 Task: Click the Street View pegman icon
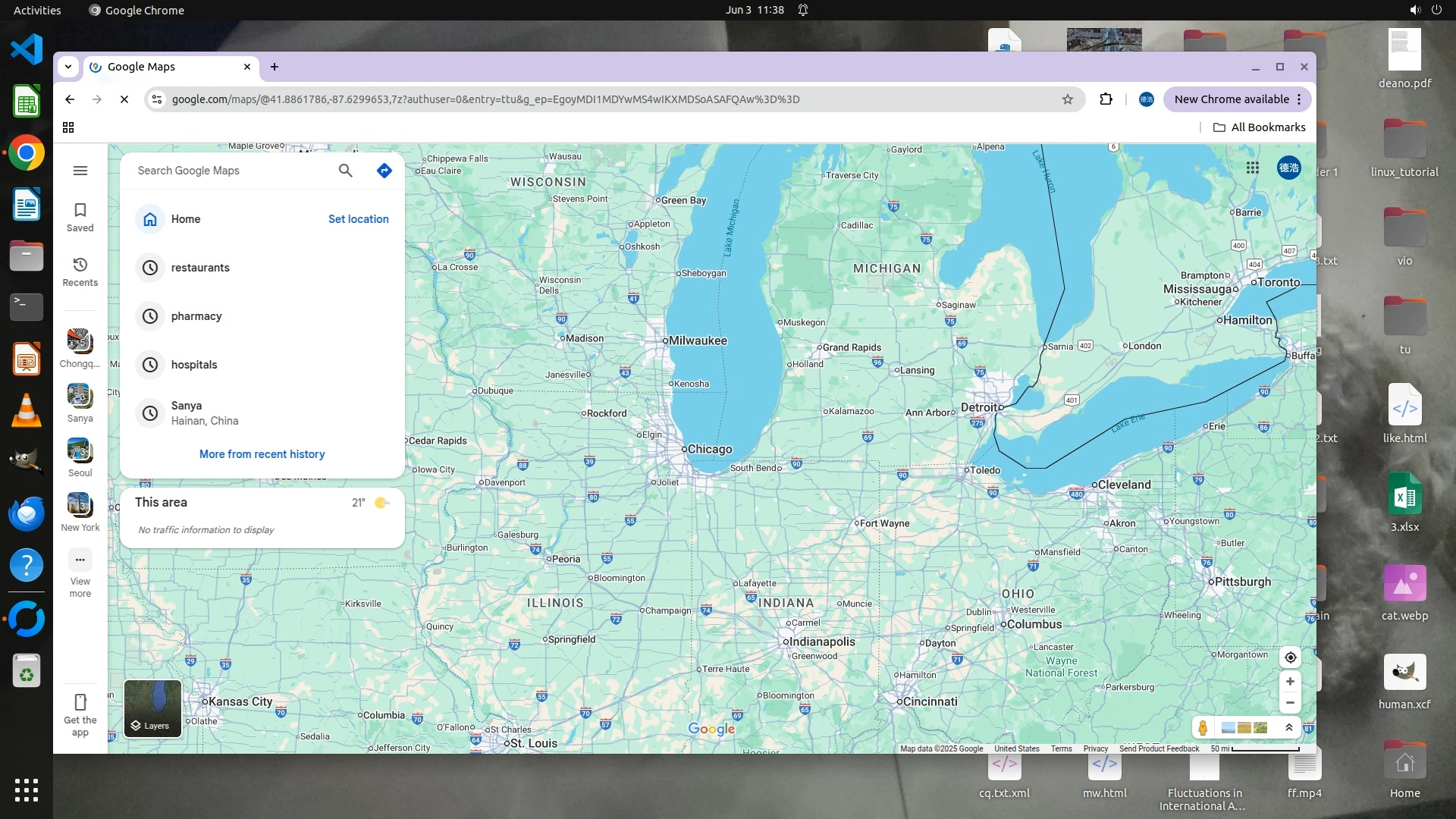click(1203, 728)
